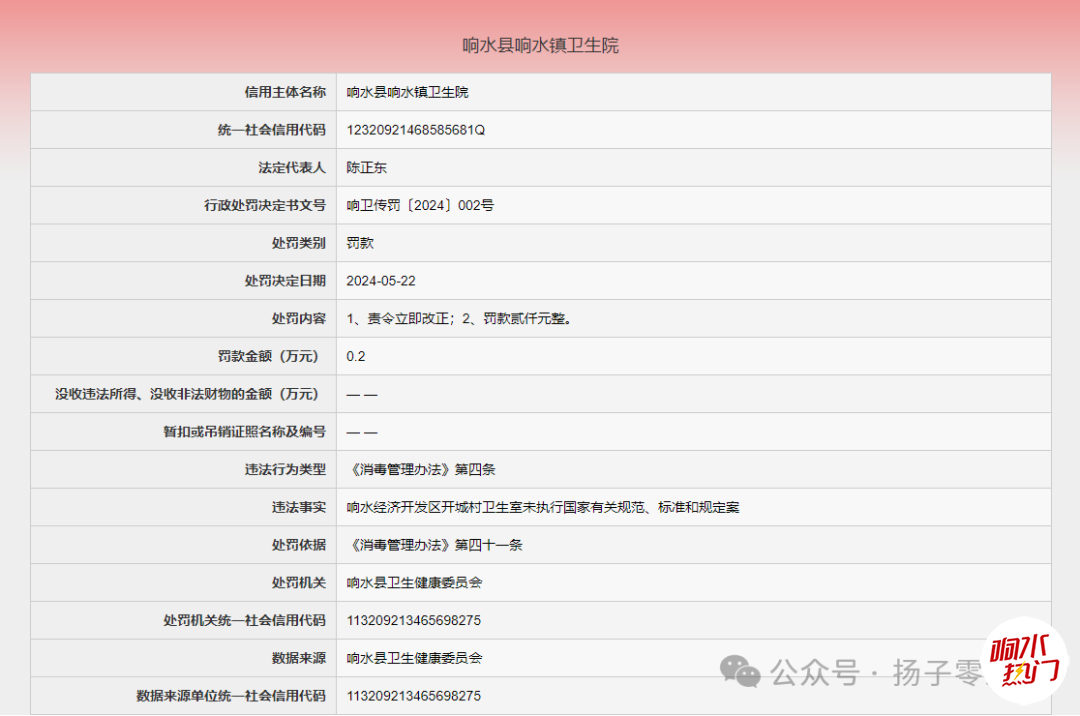Screen dimensions: 1080x716
Task: Click the 信用主体名称 row label
Action: coord(285,92)
